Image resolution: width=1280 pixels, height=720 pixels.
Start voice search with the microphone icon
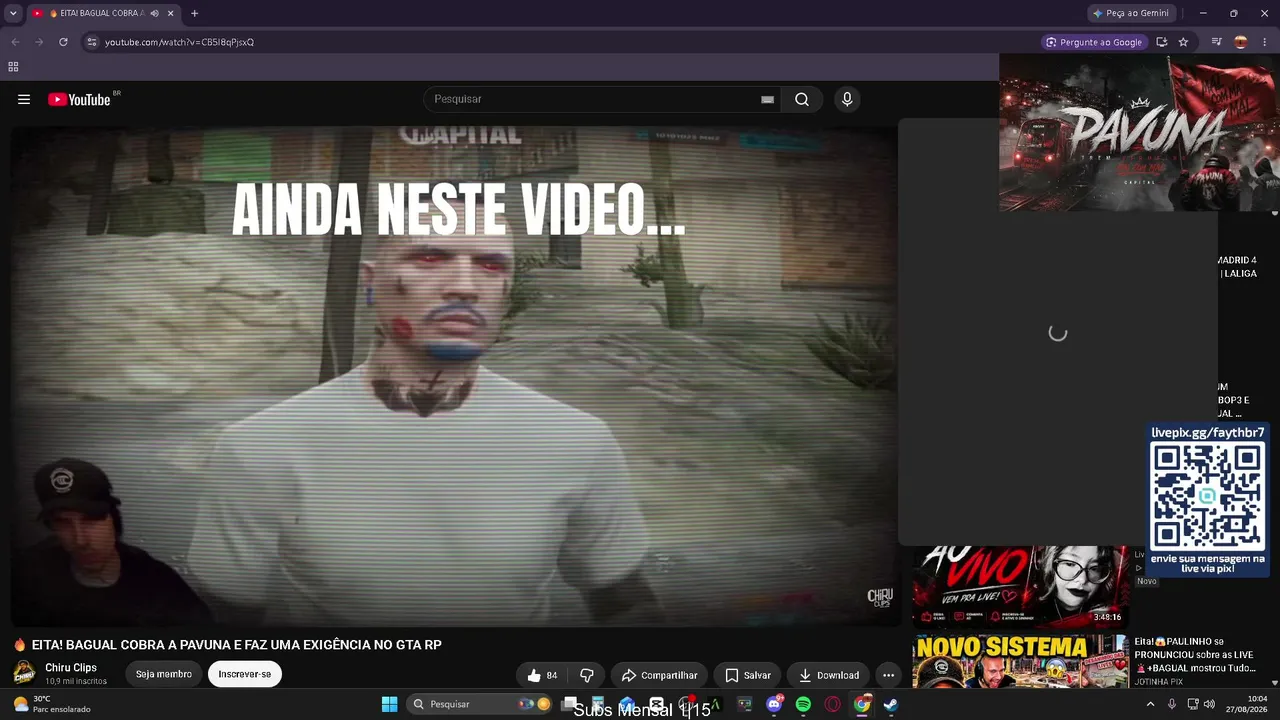[x=847, y=99]
